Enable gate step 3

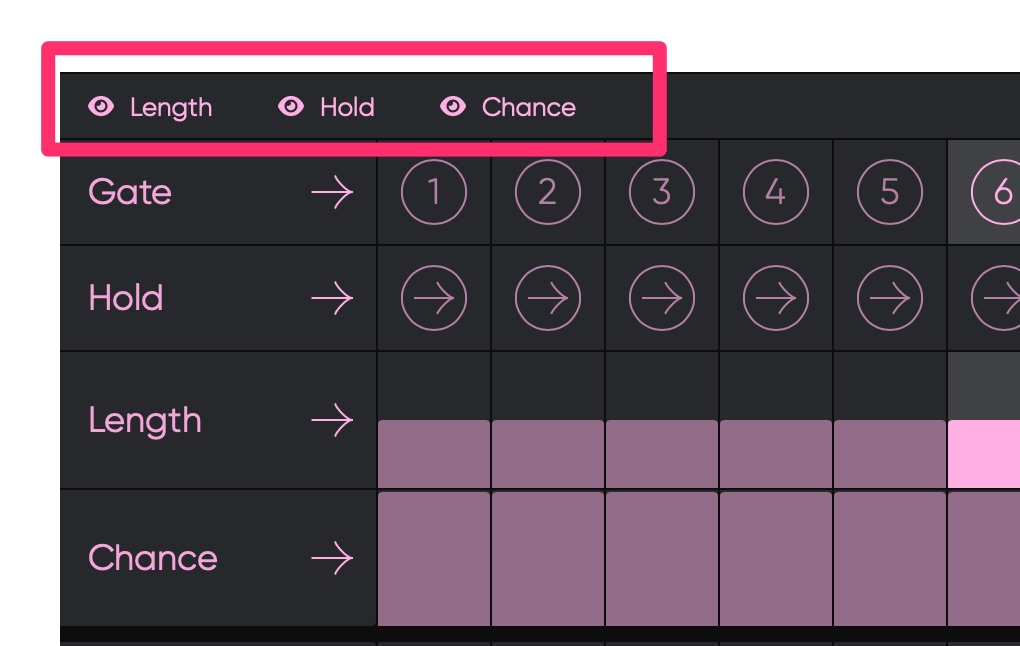coord(661,192)
